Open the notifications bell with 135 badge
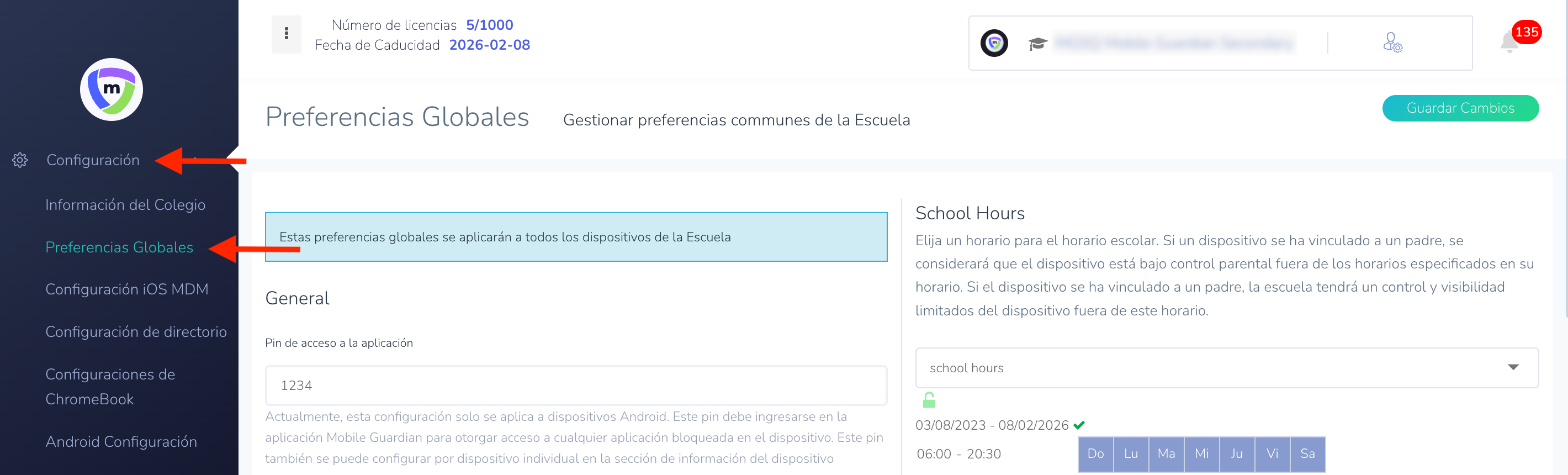This screenshot has height=475, width=1568. [x=1511, y=43]
